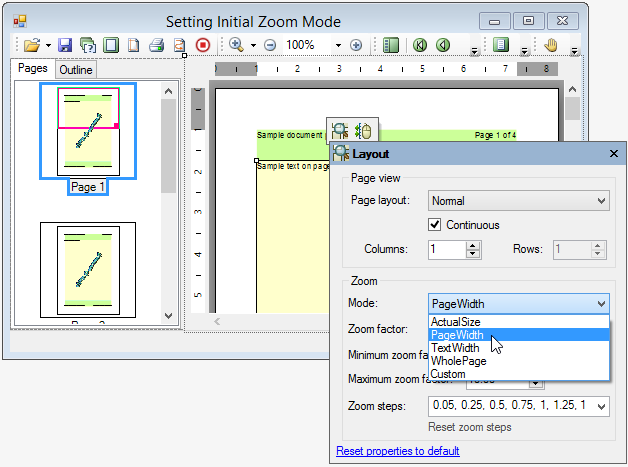Click in the Zoom steps field
628x467 pixels.
517,406
